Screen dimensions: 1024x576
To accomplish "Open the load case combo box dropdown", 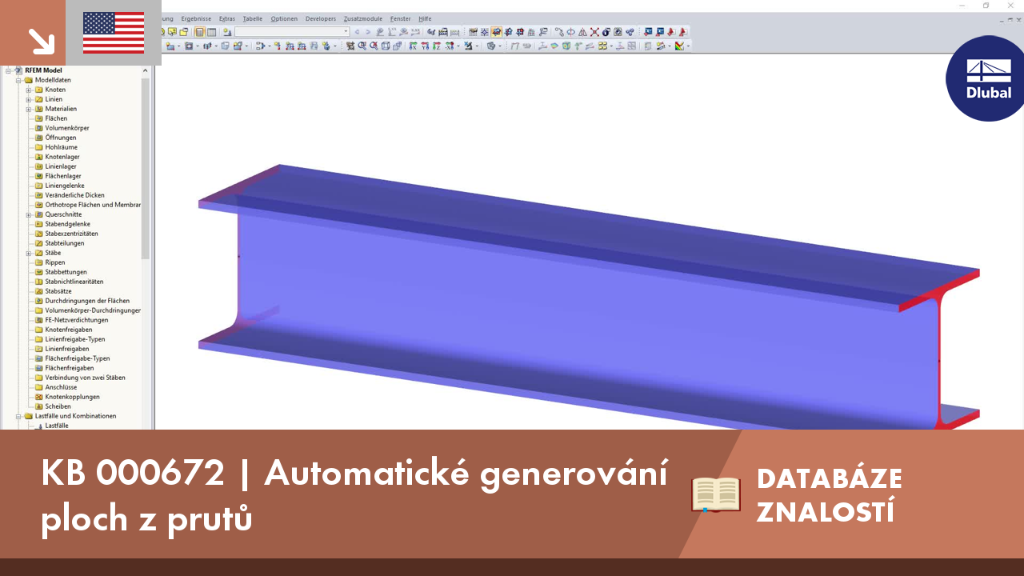I will 346,31.
